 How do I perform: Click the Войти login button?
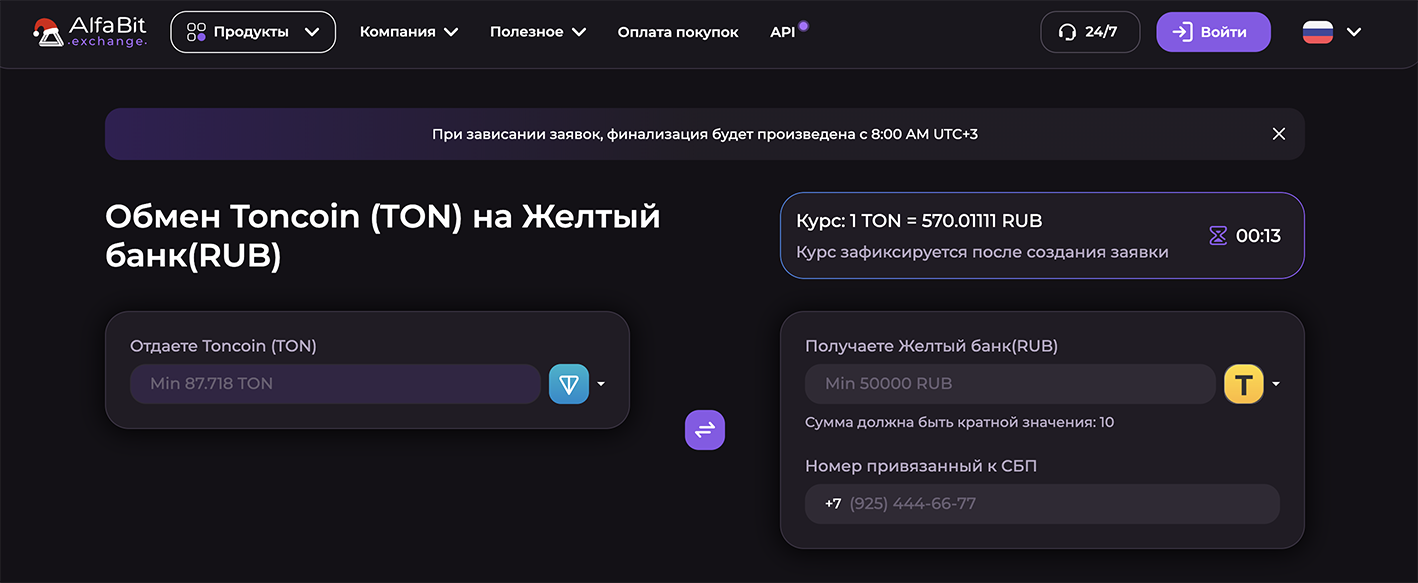pos(1214,32)
